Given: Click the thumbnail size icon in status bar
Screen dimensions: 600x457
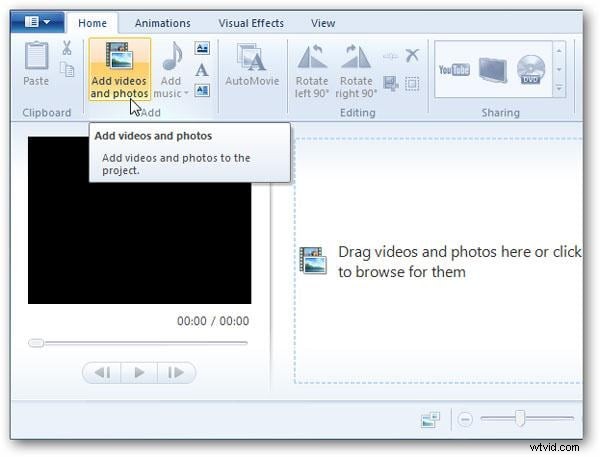Looking at the screenshot, I should (430, 419).
